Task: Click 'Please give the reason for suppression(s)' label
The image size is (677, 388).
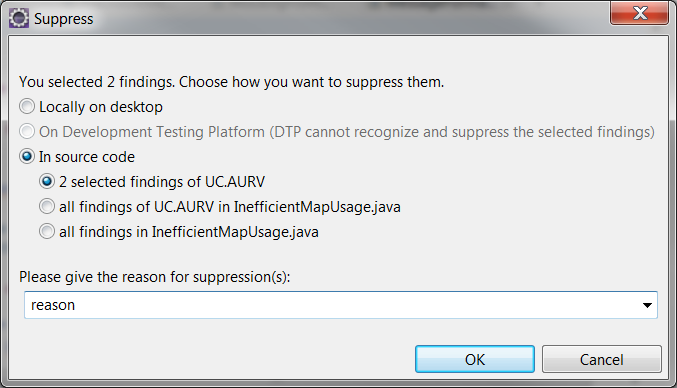Action: [x=155, y=277]
